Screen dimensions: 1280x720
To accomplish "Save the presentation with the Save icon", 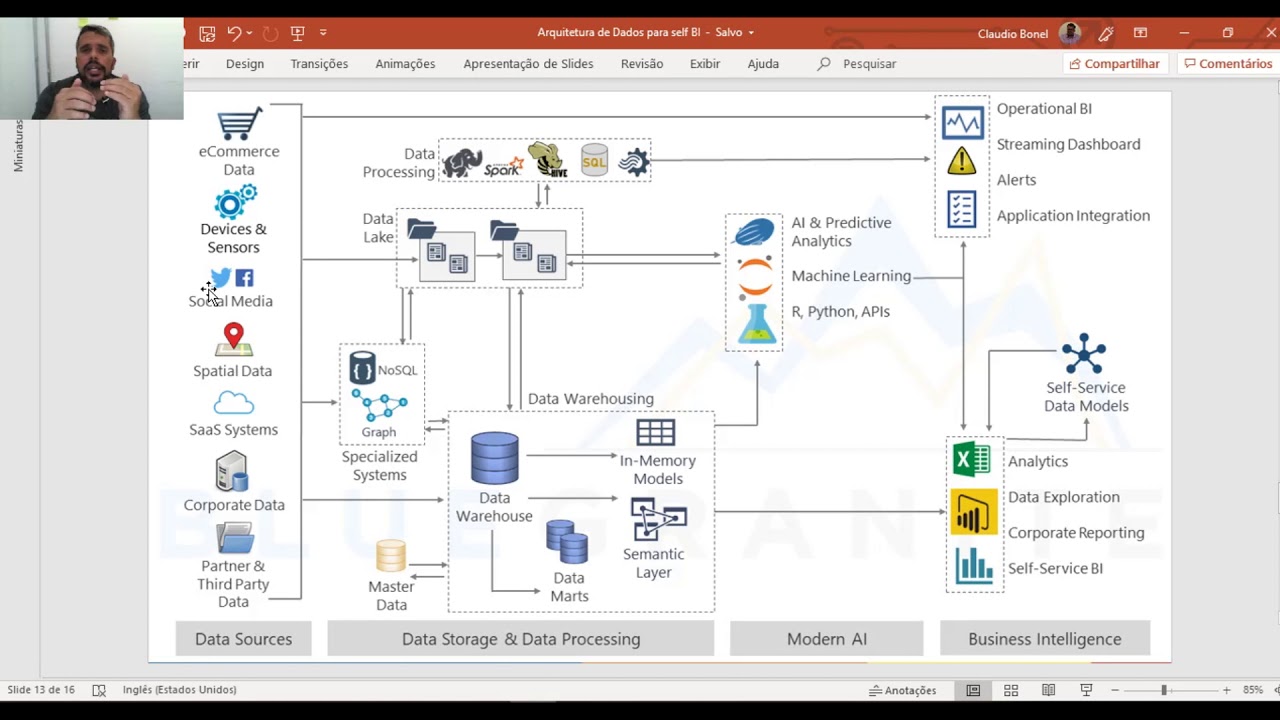I will [207, 33].
